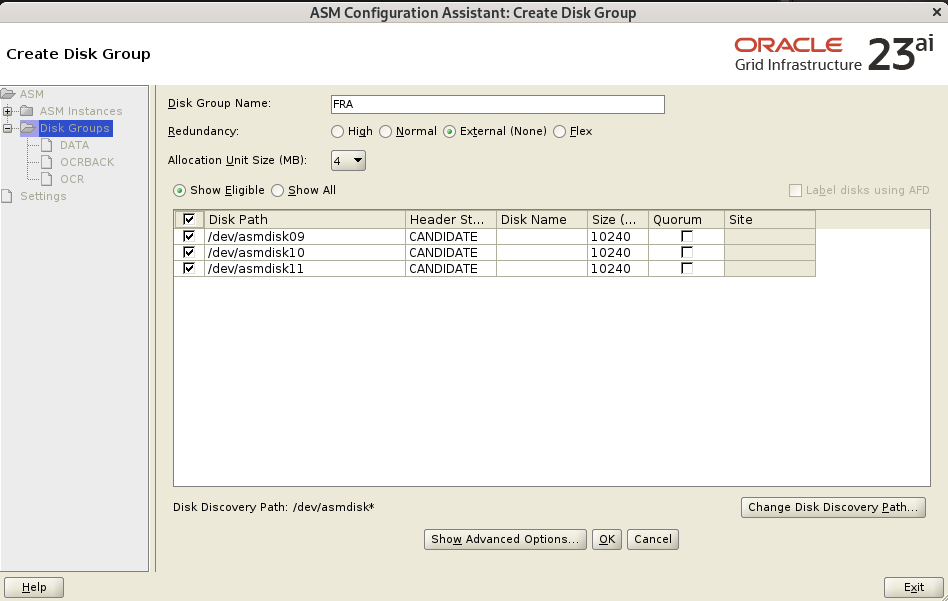
Task: Open Settings in the navigation tree
Action: point(43,196)
